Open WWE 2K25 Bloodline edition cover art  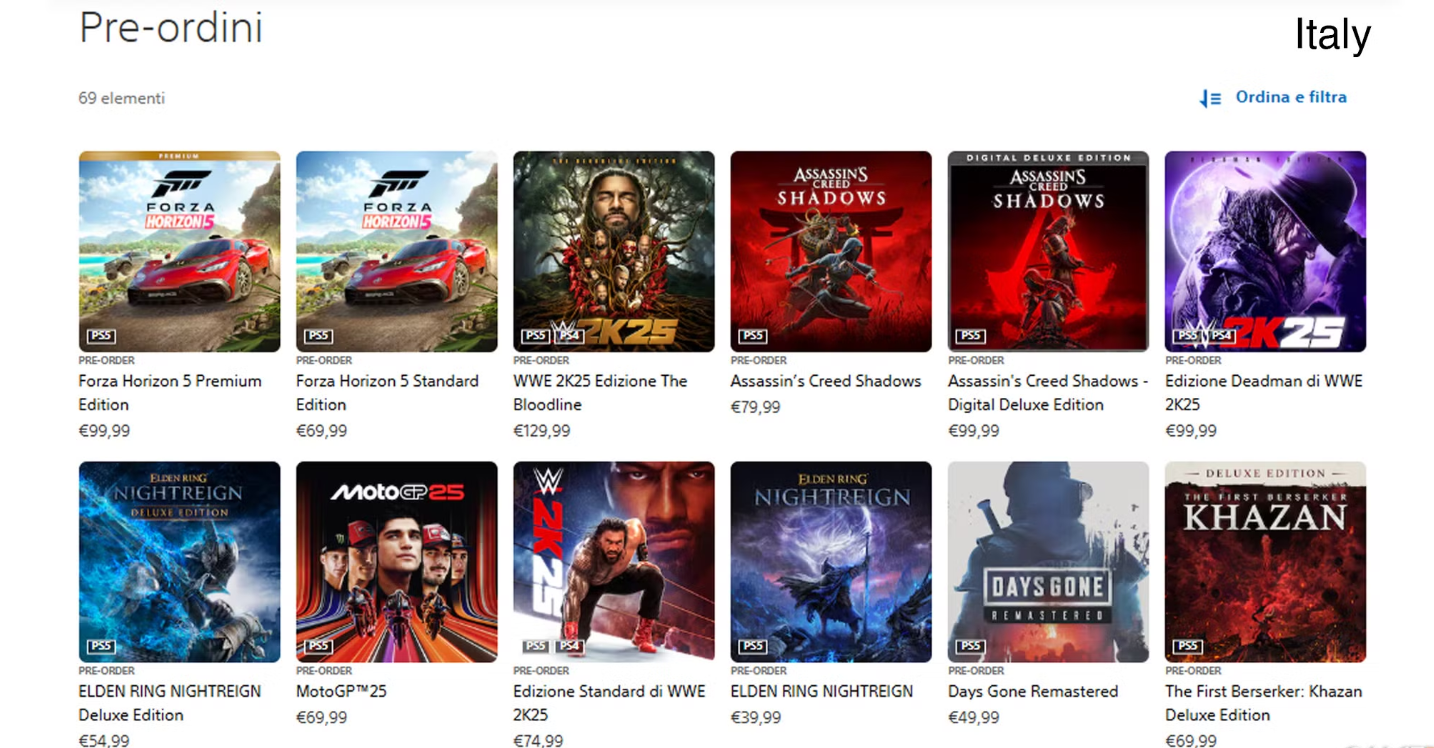(613, 251)
